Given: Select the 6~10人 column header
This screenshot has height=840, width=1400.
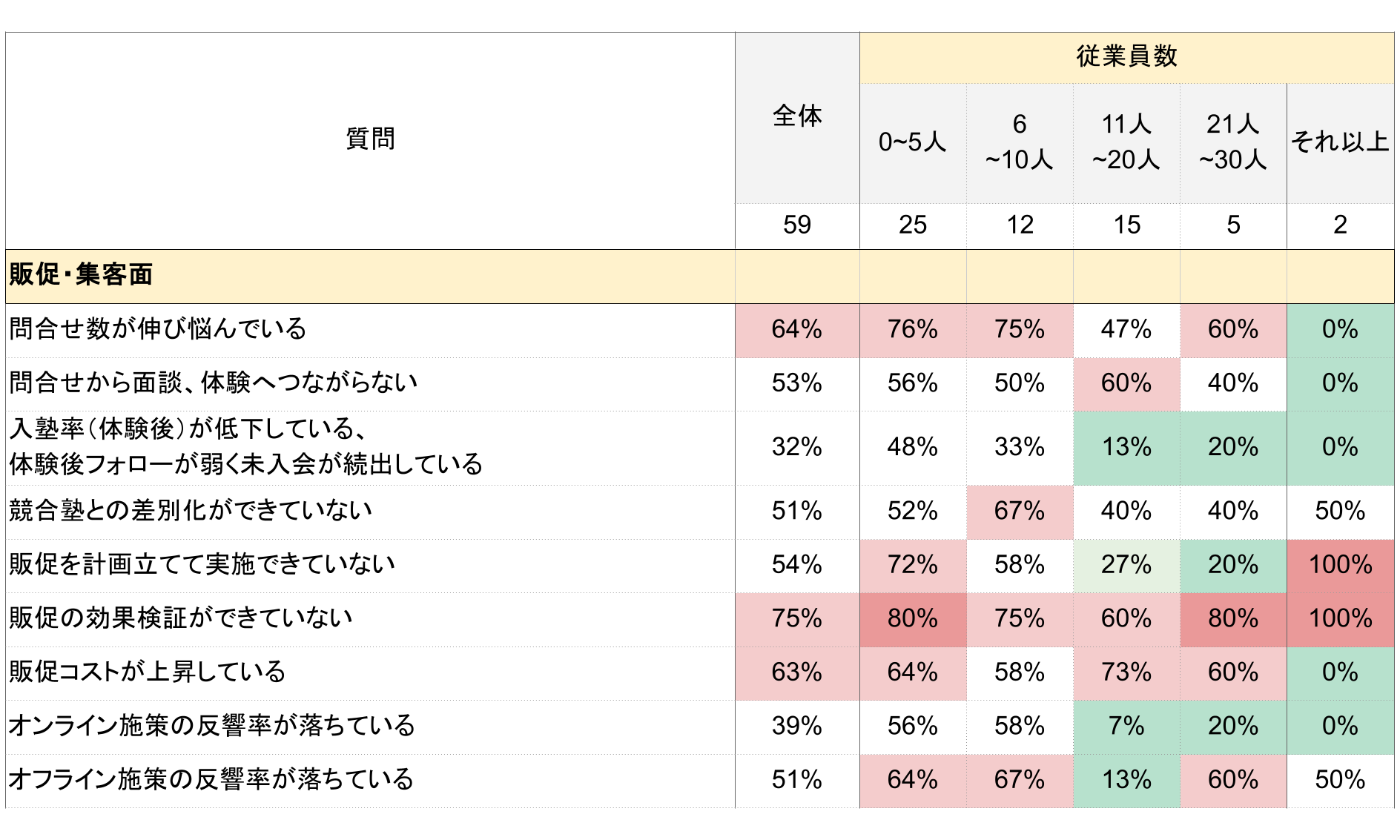Looking at the screenshot, I should tap(1019, 142).
